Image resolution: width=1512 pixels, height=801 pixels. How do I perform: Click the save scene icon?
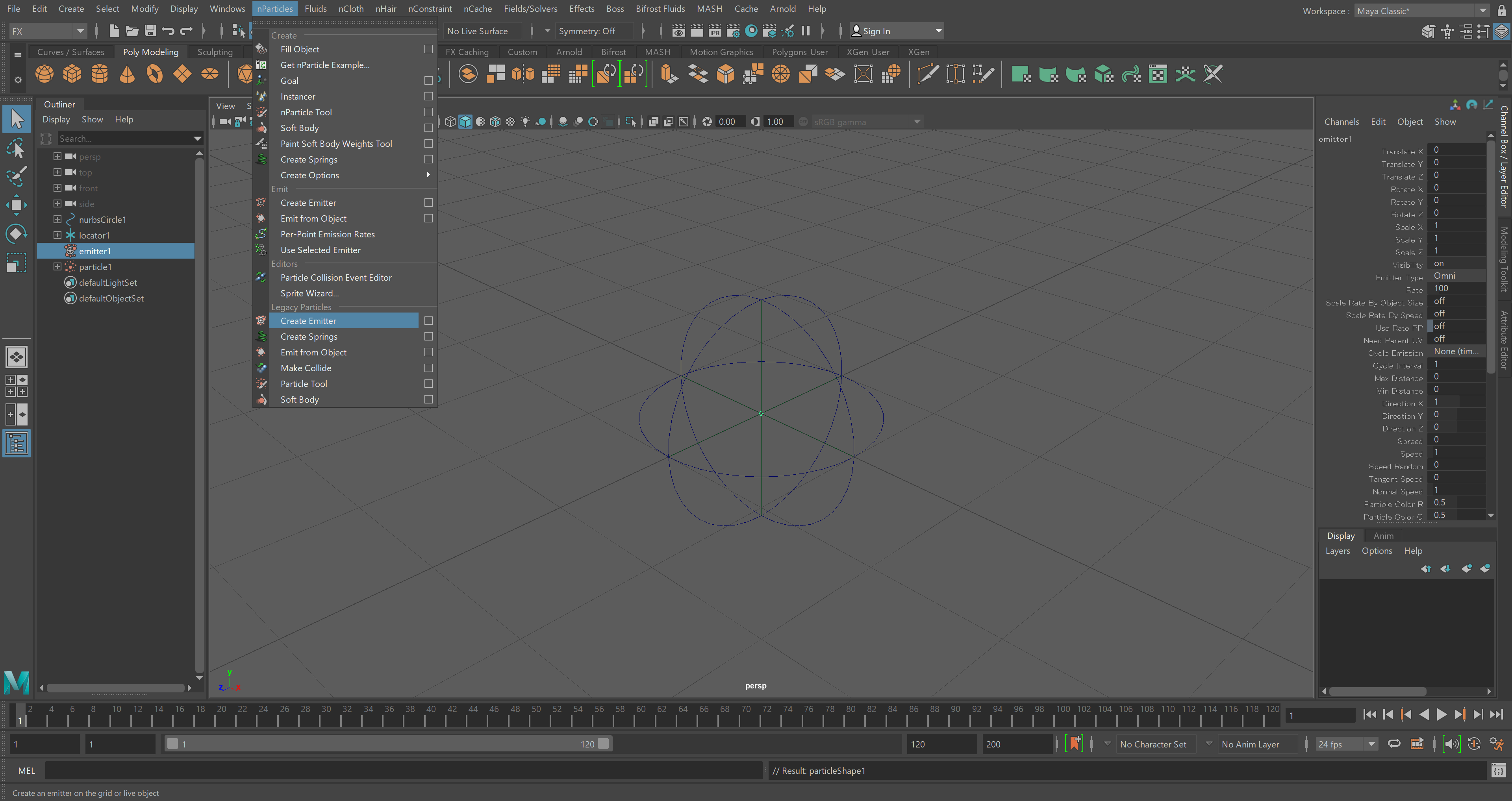[150, 31]
